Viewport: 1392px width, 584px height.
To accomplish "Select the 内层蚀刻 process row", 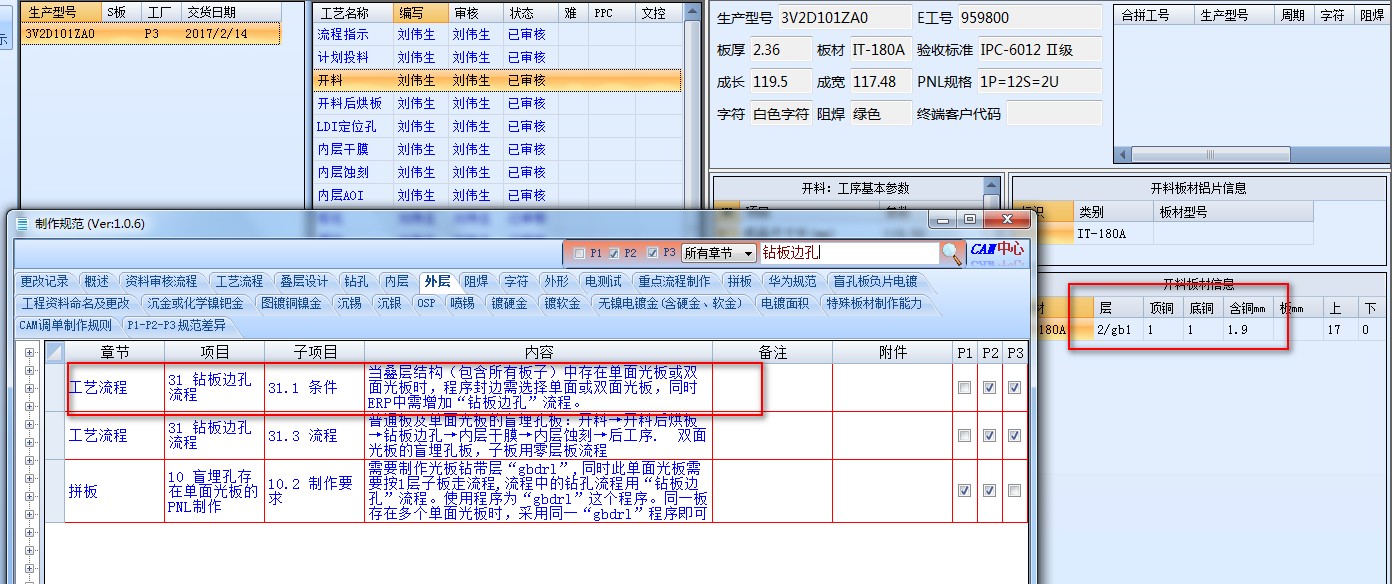I will 497,172.
